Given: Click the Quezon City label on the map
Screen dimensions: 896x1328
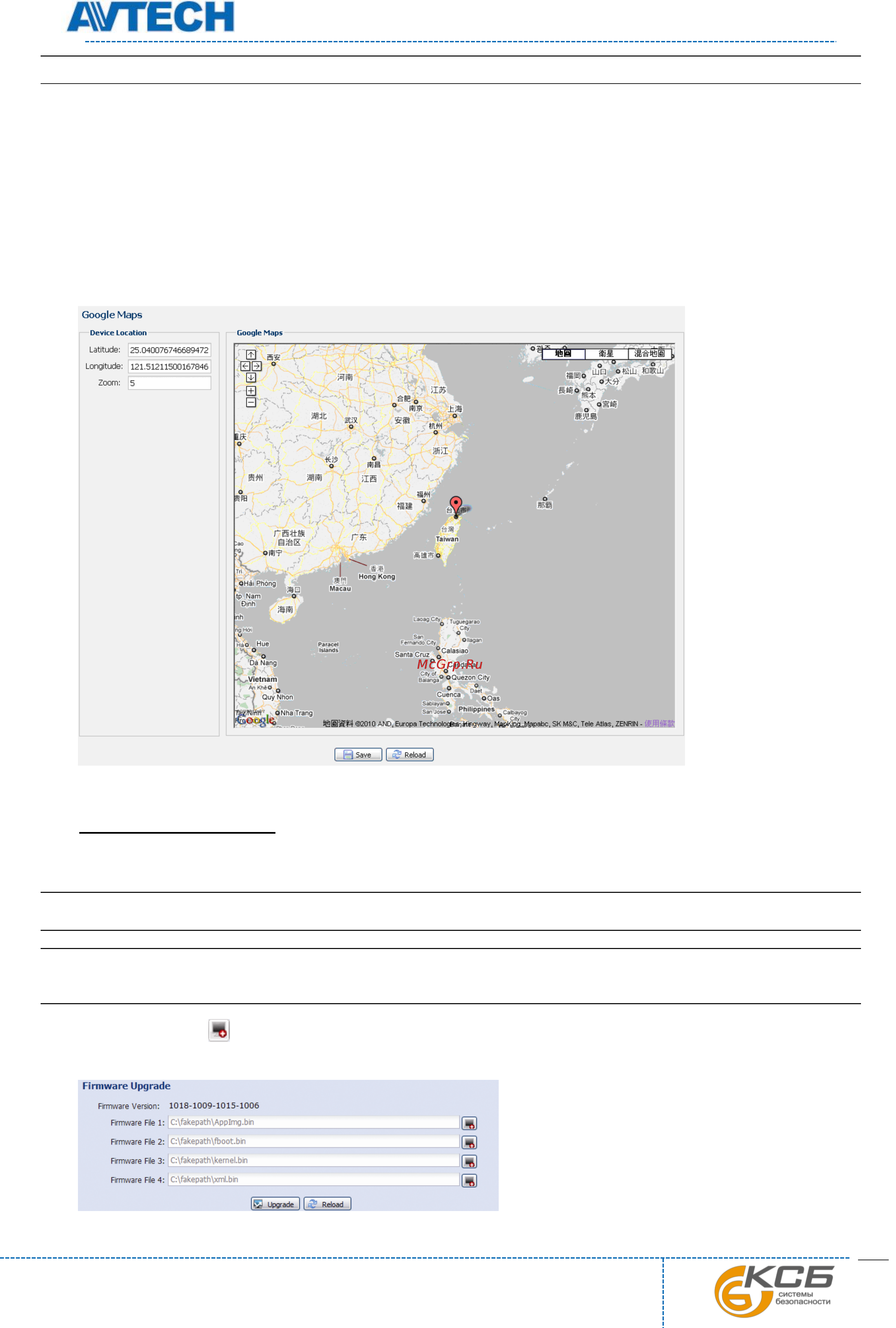Looking at the screenshot, I should coord(471,677).
